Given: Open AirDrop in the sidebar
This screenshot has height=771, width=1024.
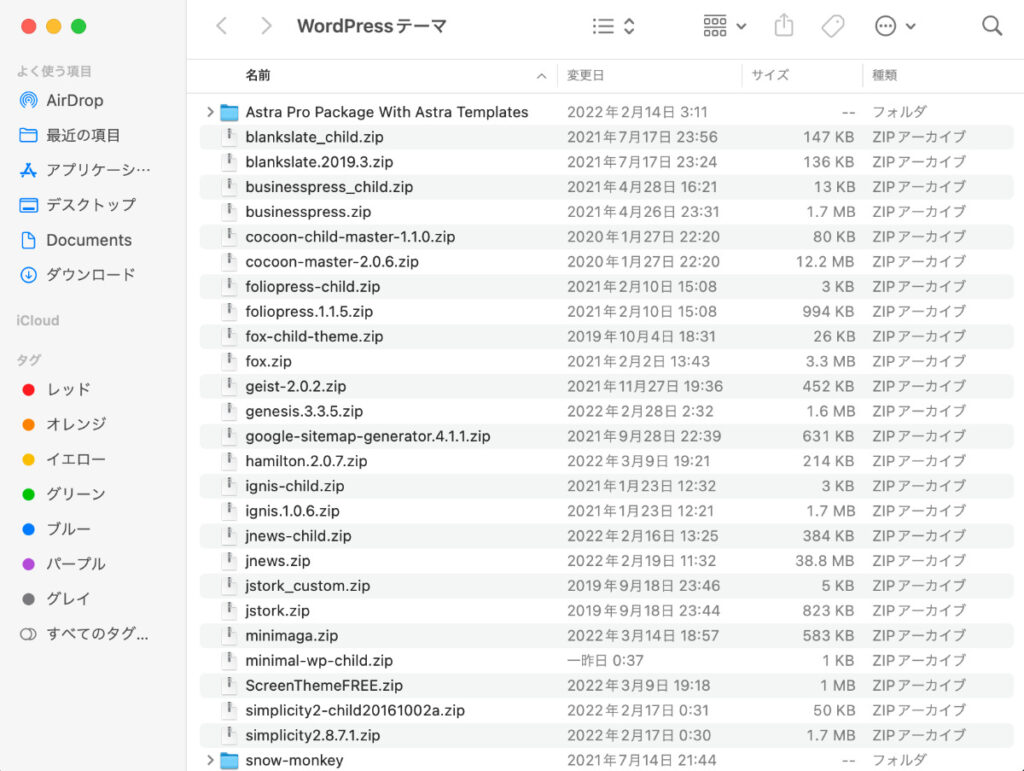Looking at the screenshot, I should tap(74, 101).
